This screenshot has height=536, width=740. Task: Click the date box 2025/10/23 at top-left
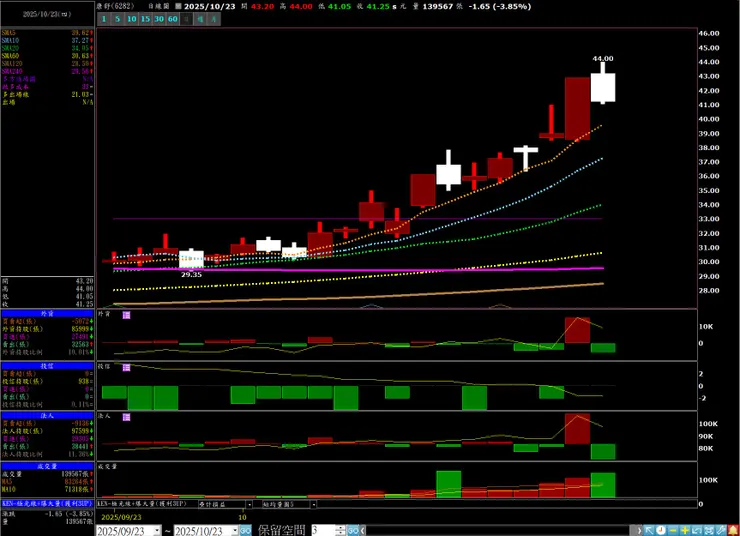coord(47,14)
